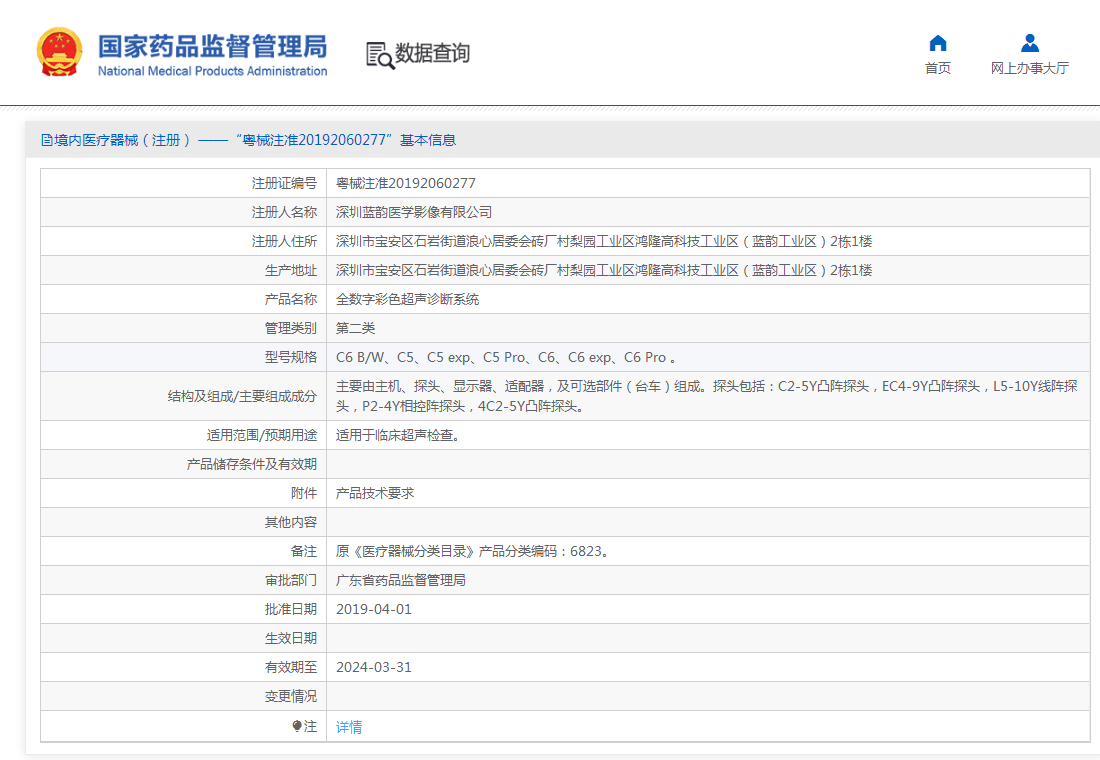1100x760 pixels.
Task: Open the 首页 home icon
Action: point(938,44)
